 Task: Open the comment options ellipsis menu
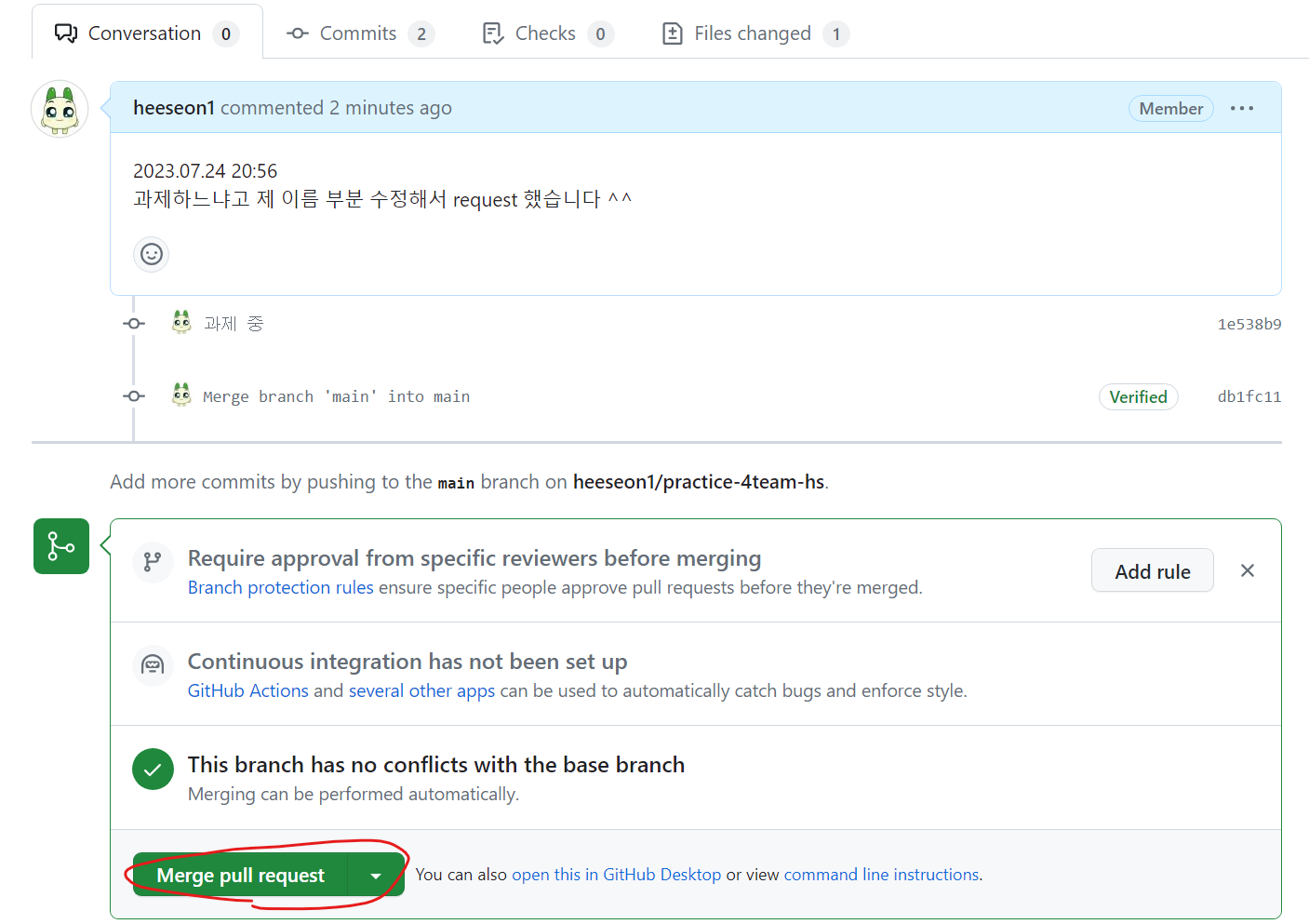point(1242,109)
